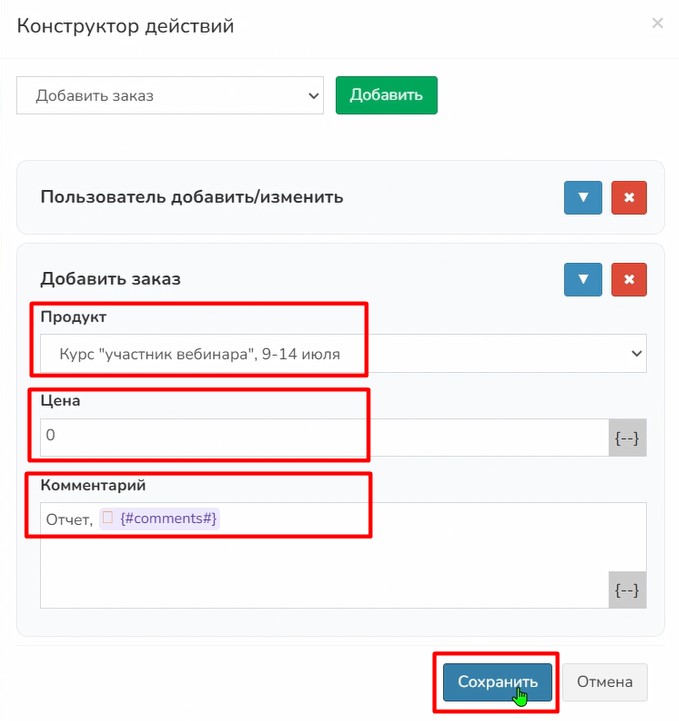Screen dimensions: 679x721
Task: Open the {--} variable picker for Комментарий
Action: [627, 589]
